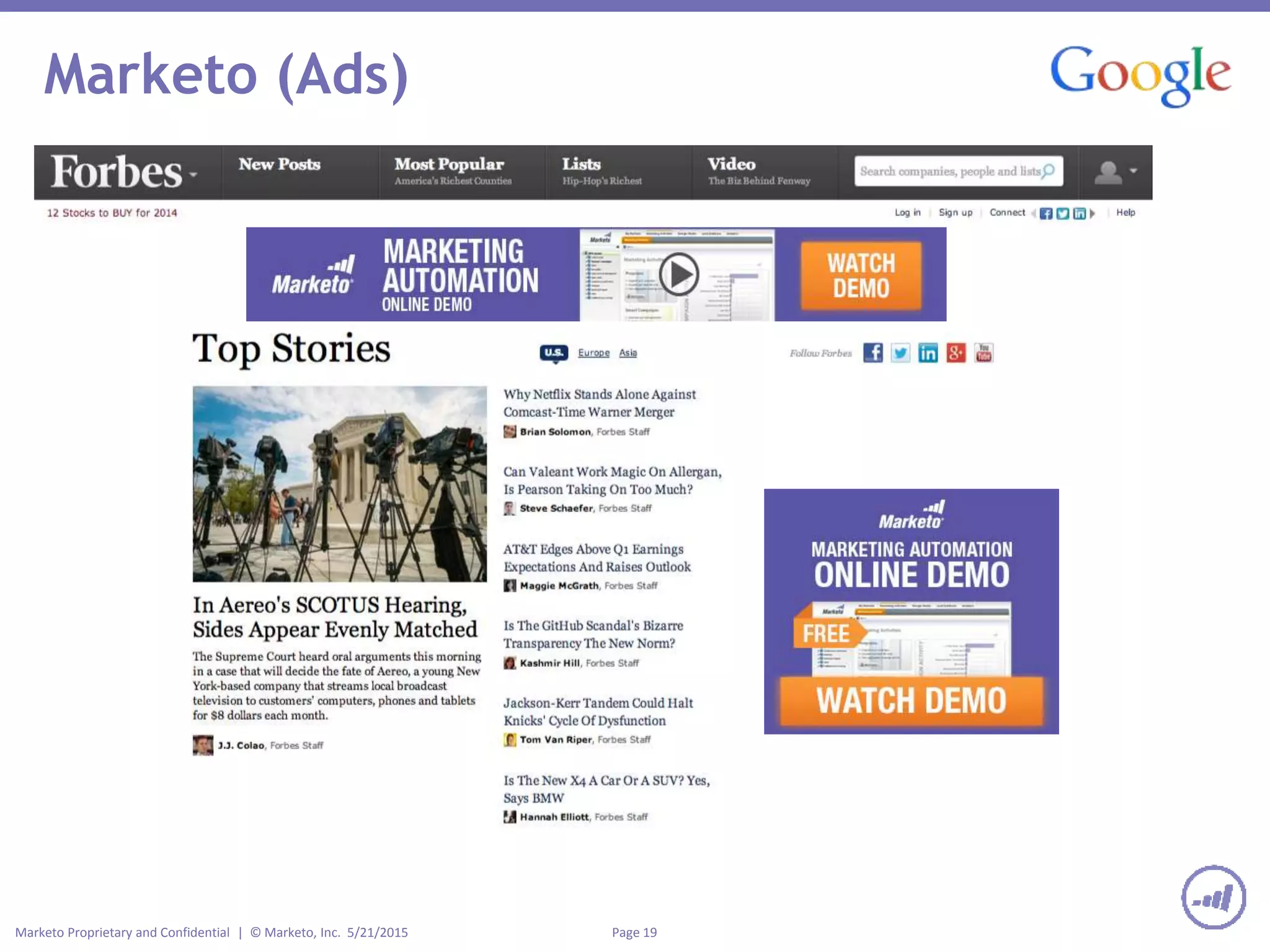Open the Aereo's SCOTUS Hearing headline
Image resolution: width=1270 pixels, height=952 pixels.
(335, 617)
